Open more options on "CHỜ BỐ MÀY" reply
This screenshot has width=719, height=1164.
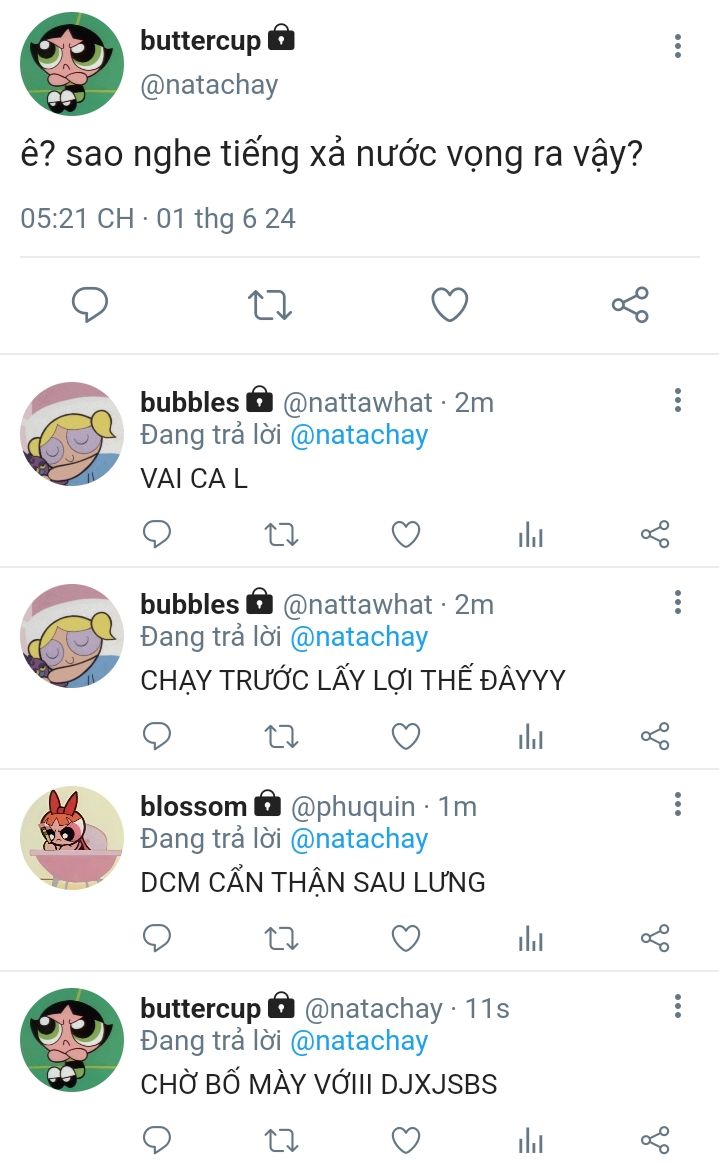point(677,1006)
